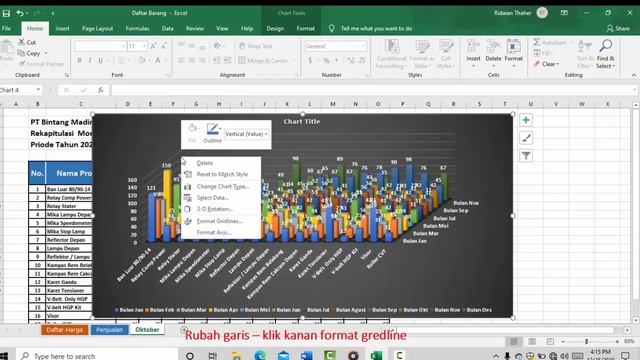Image resolution: width=640 pixels, height=360 pixels.
Task: Click the zoom in plus button
Action: tap(617, 341)
